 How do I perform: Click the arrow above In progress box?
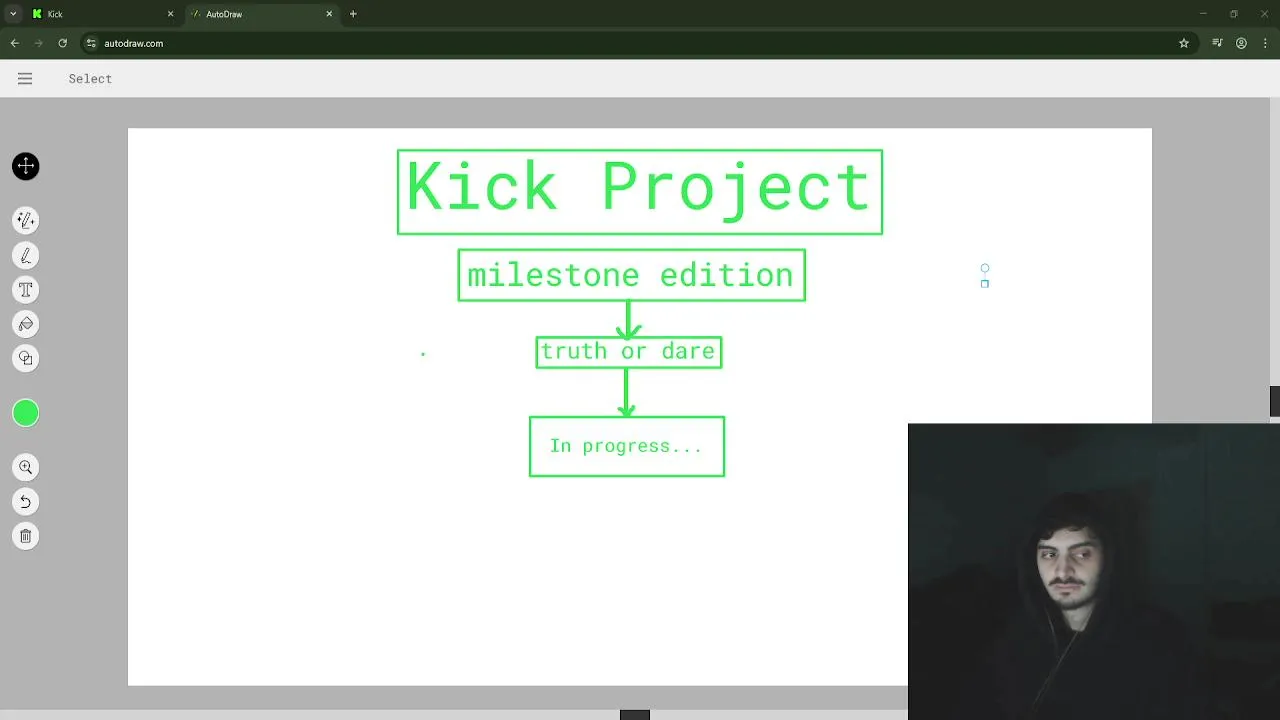tap(627, 392)
